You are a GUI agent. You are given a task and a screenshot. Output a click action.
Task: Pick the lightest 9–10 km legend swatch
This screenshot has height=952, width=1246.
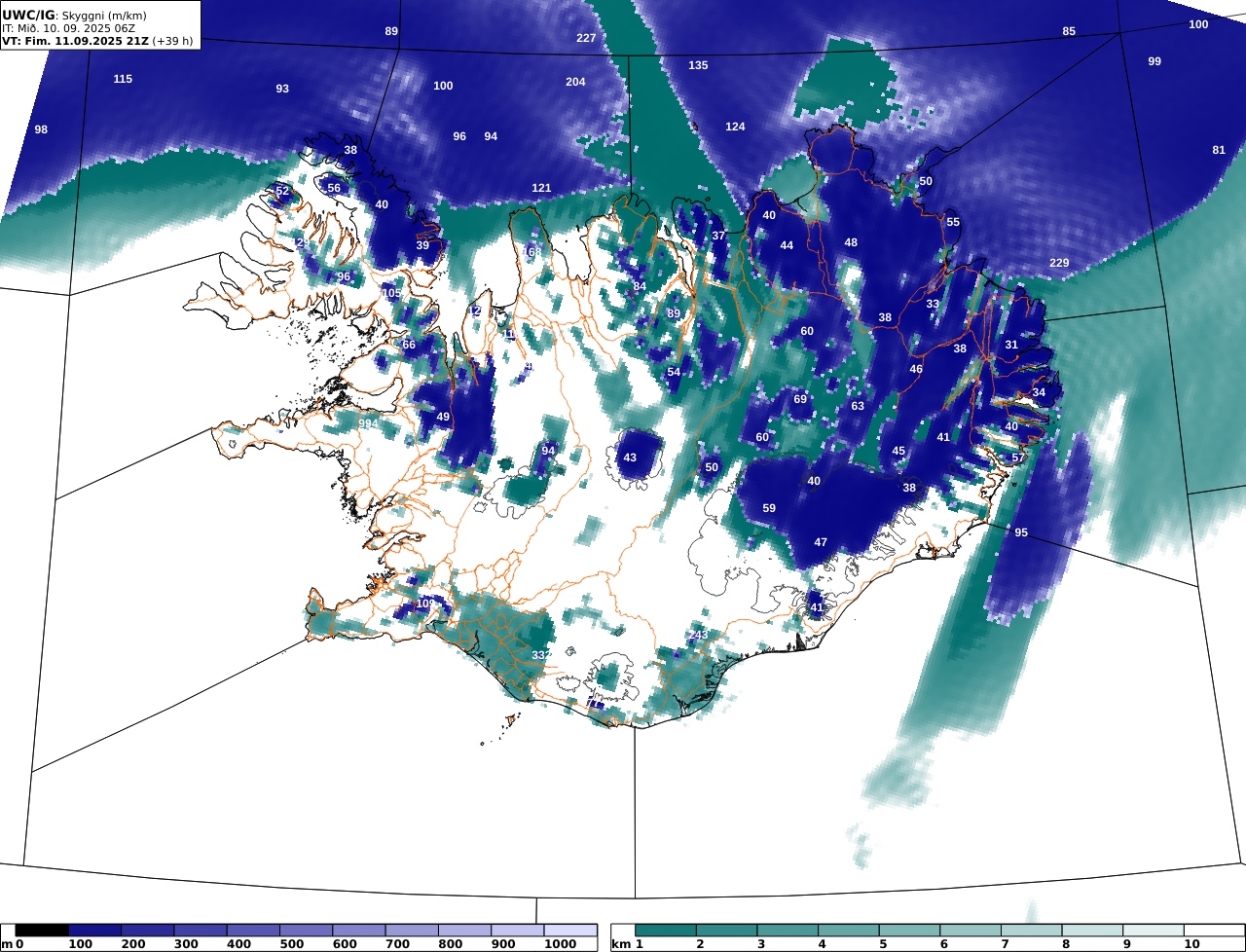1154,931
